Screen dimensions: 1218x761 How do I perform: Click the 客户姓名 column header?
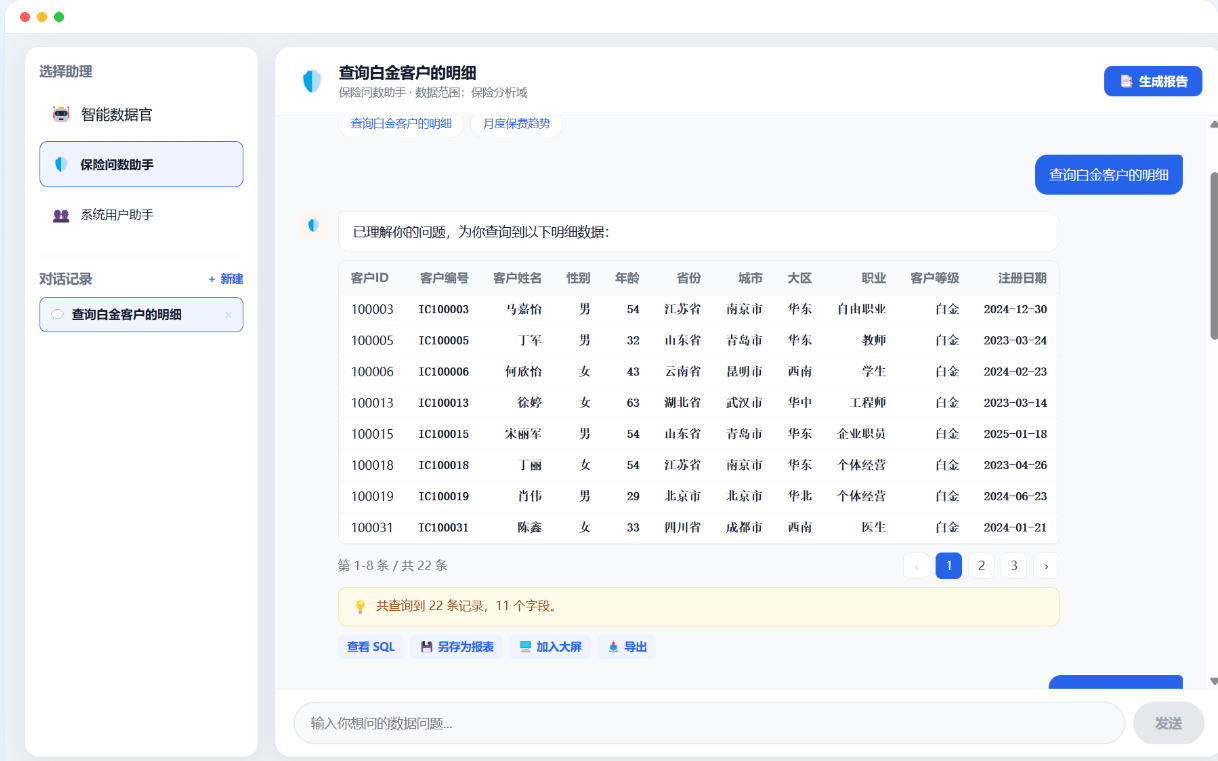[517, 278]
